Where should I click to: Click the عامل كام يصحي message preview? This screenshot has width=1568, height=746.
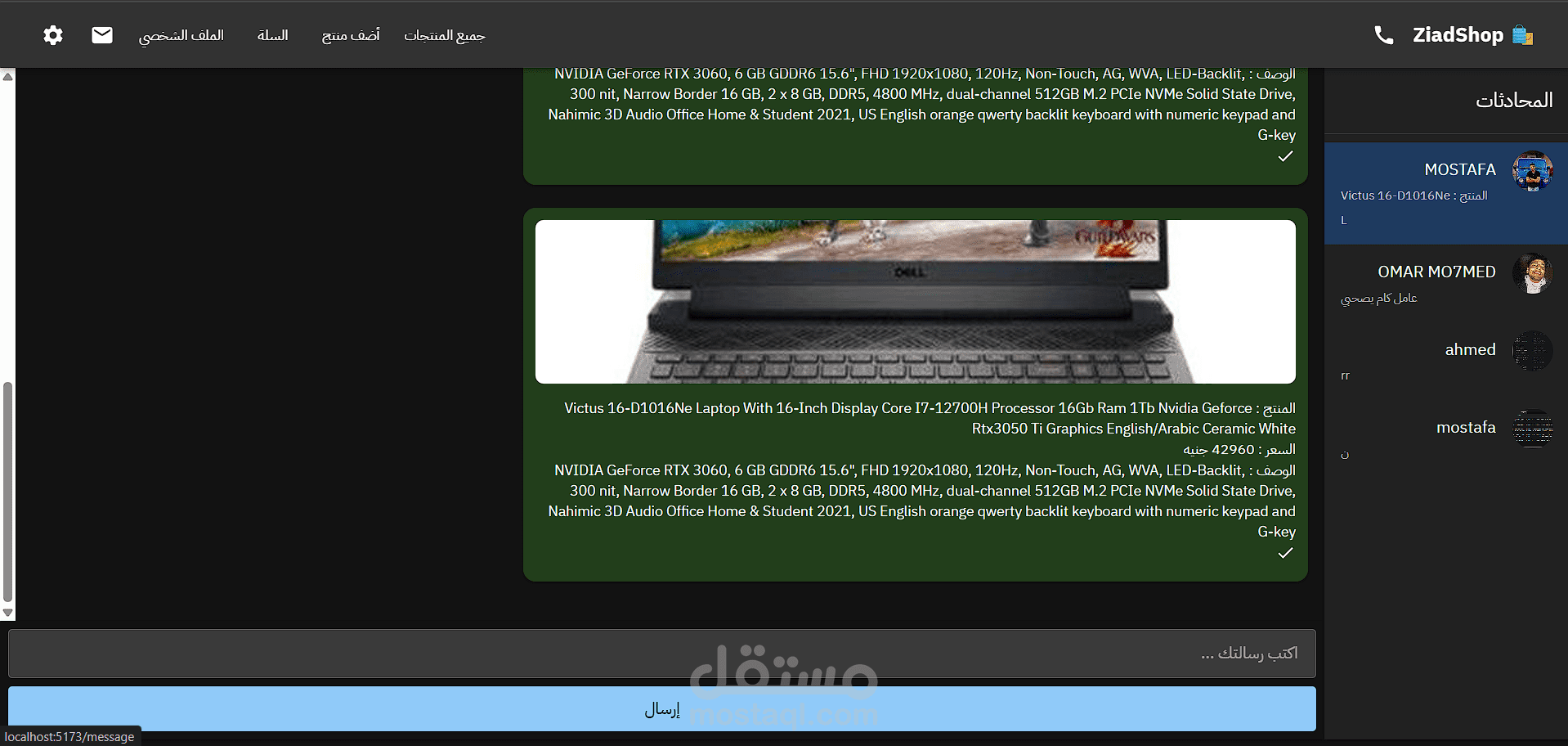[x=1379, y=299]
